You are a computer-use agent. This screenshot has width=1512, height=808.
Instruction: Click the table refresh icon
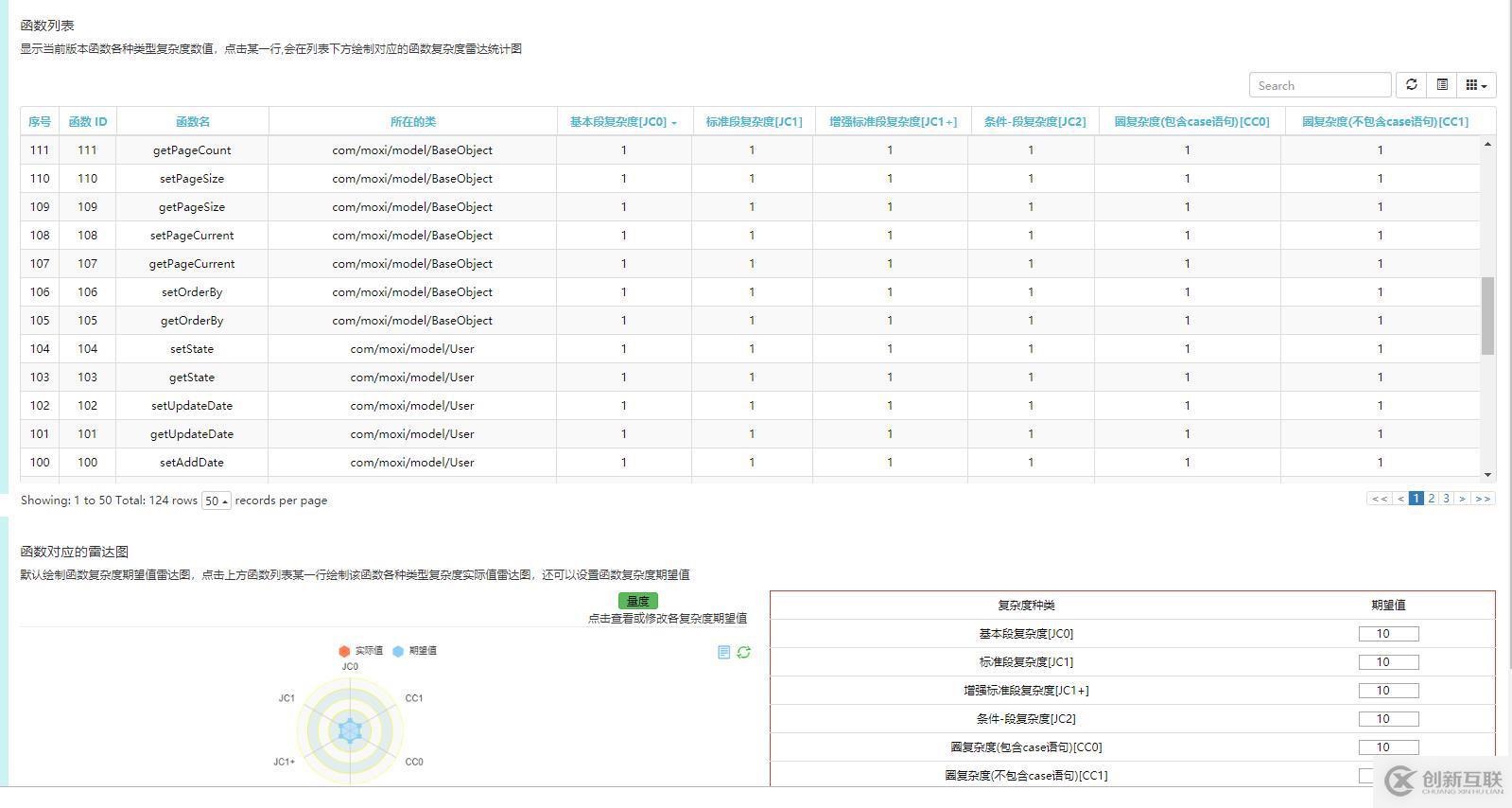click(1411, 85)
